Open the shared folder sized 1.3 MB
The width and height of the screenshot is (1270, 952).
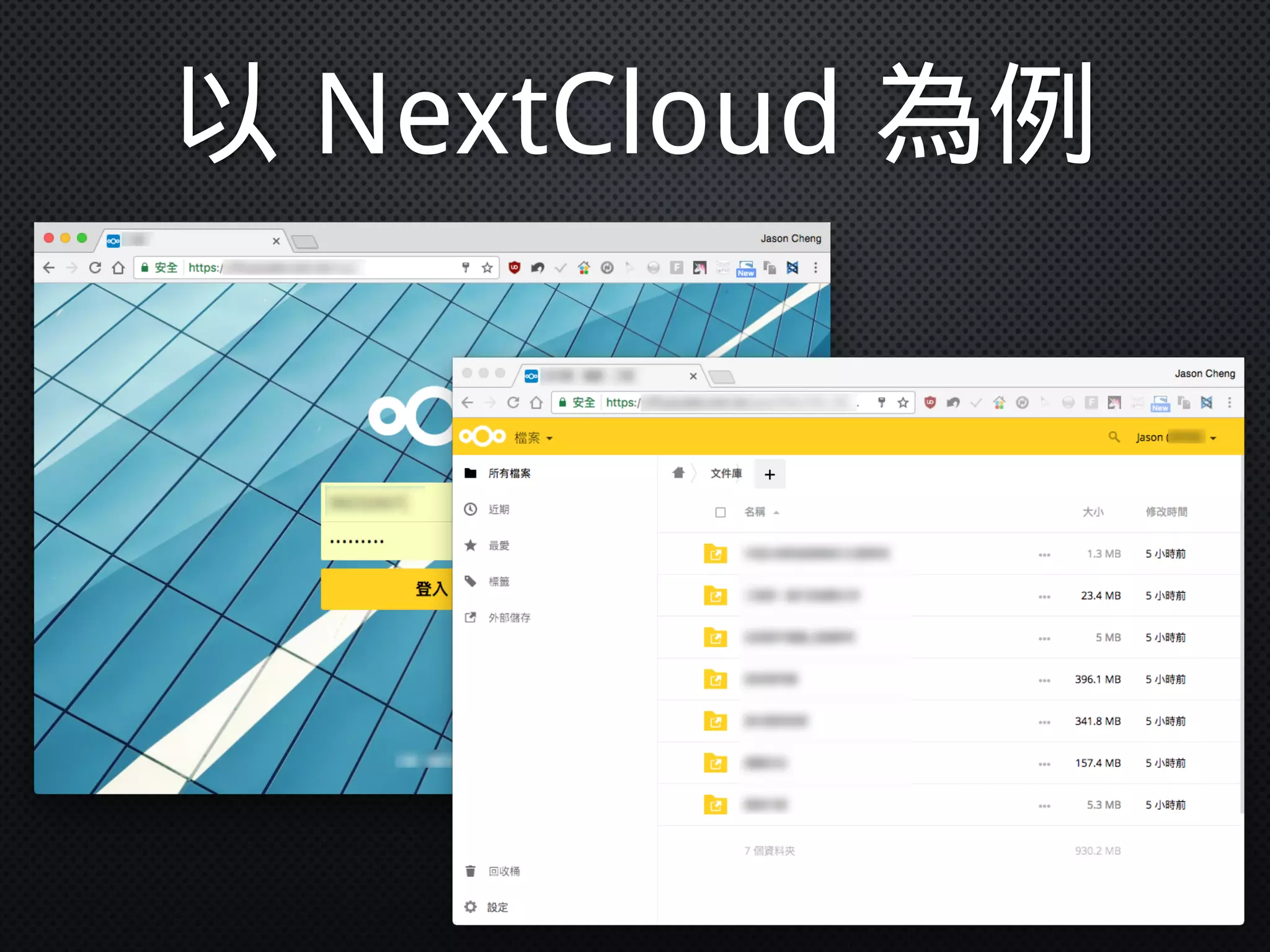[715, 553]
